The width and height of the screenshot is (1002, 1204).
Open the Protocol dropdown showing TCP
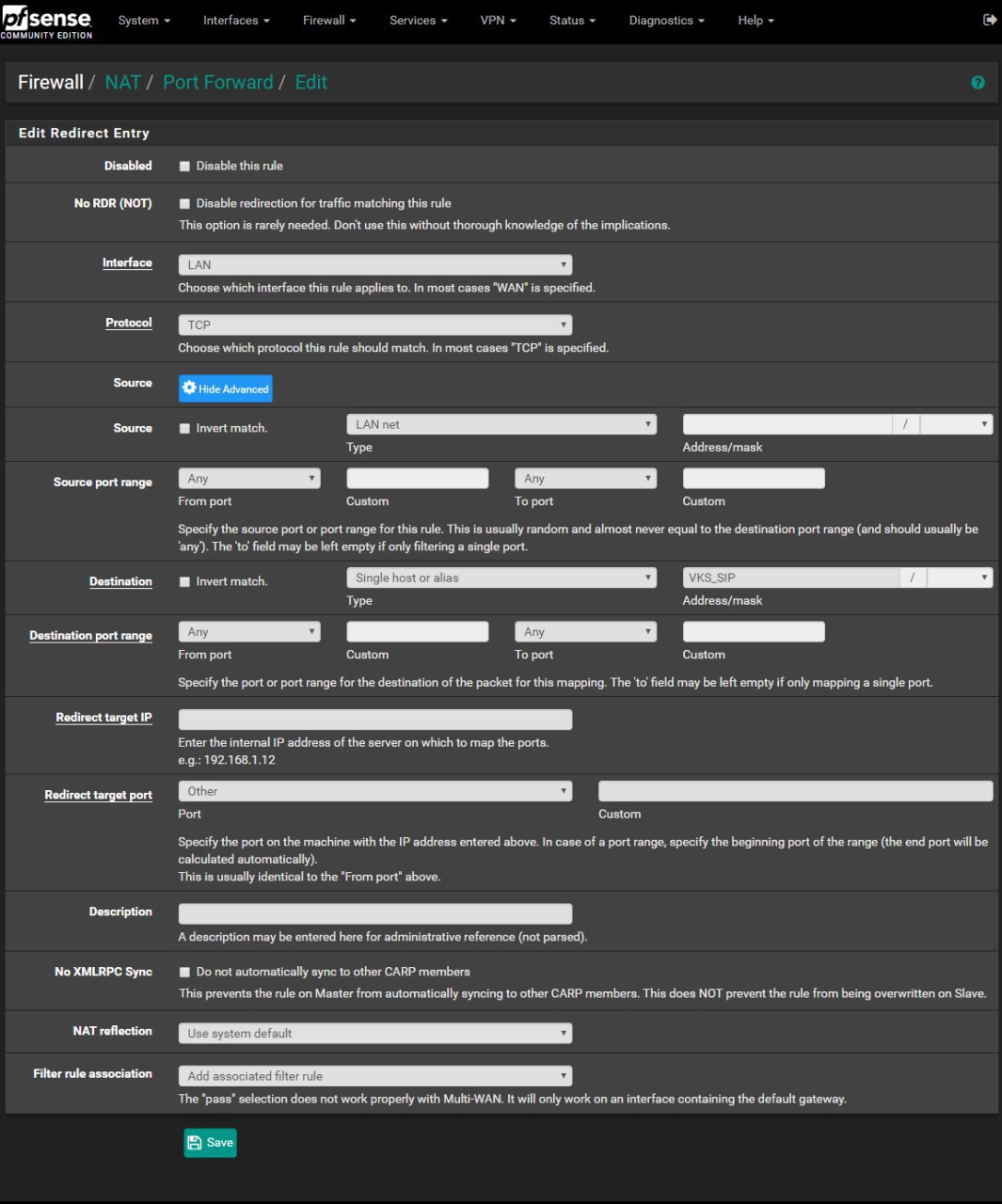375,325
